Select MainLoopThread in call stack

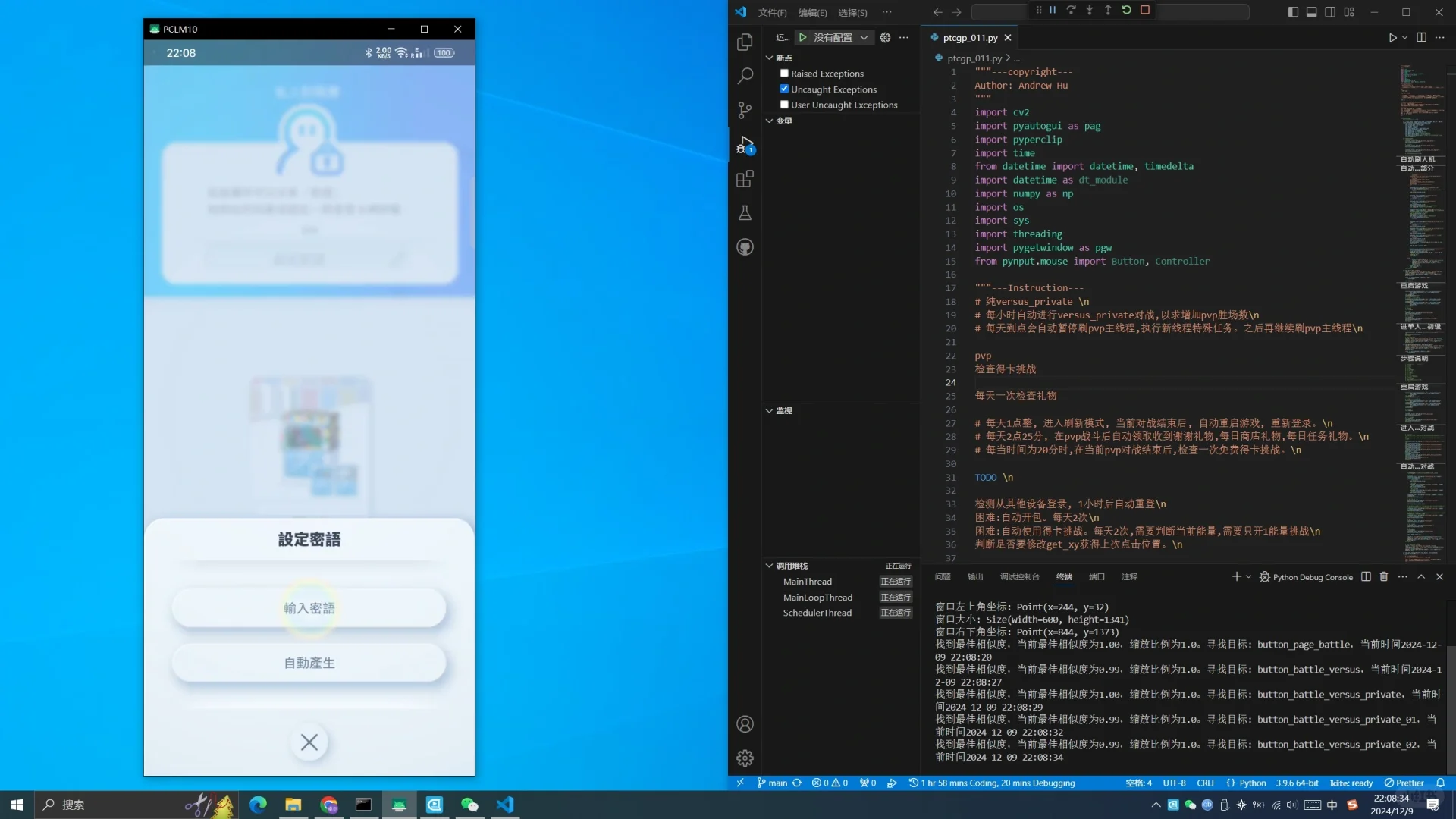(x=817, y=598)
